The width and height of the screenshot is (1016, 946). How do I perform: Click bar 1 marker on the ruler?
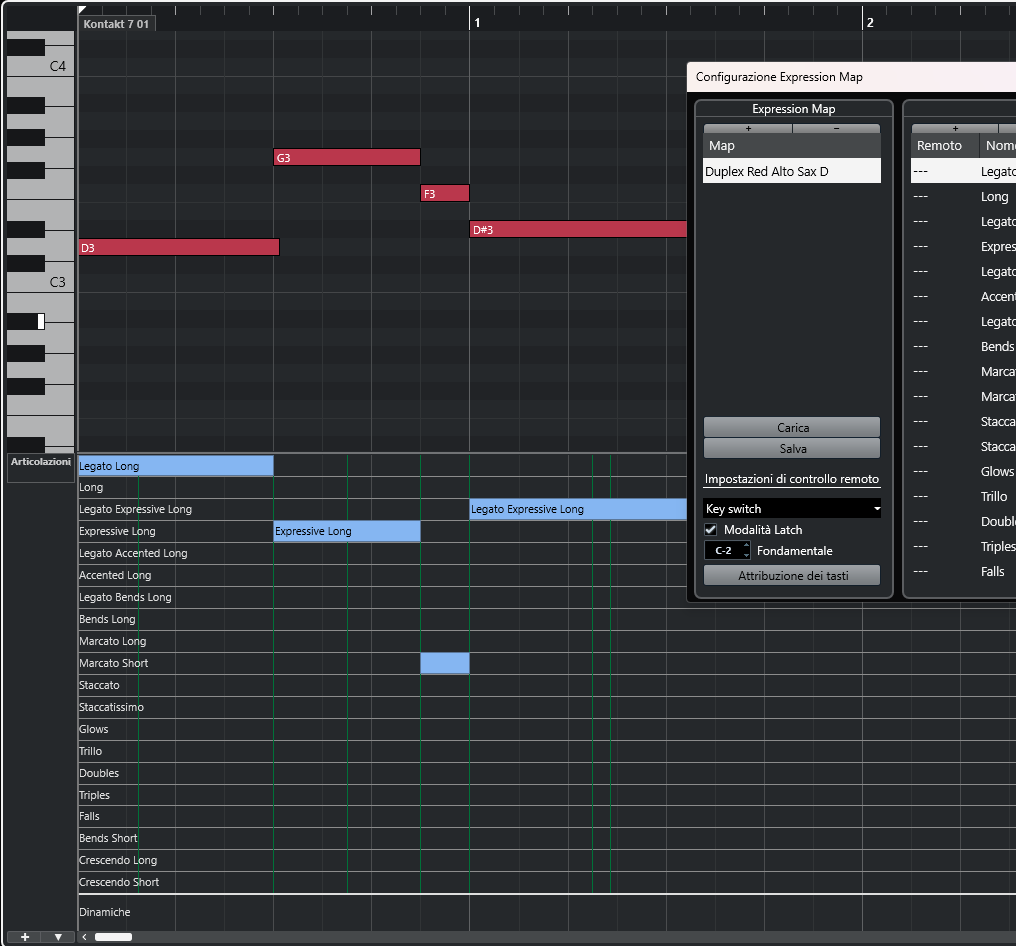click(x=477, y=23)
